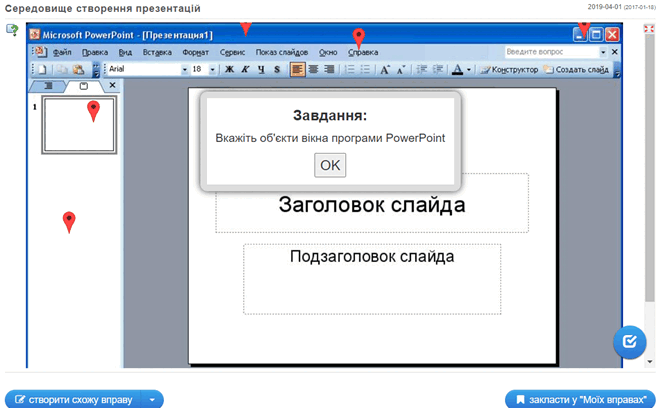Viewport: 664px width, 408px height.
Task: Click the Increase indent icon
Action: [437, 69]
